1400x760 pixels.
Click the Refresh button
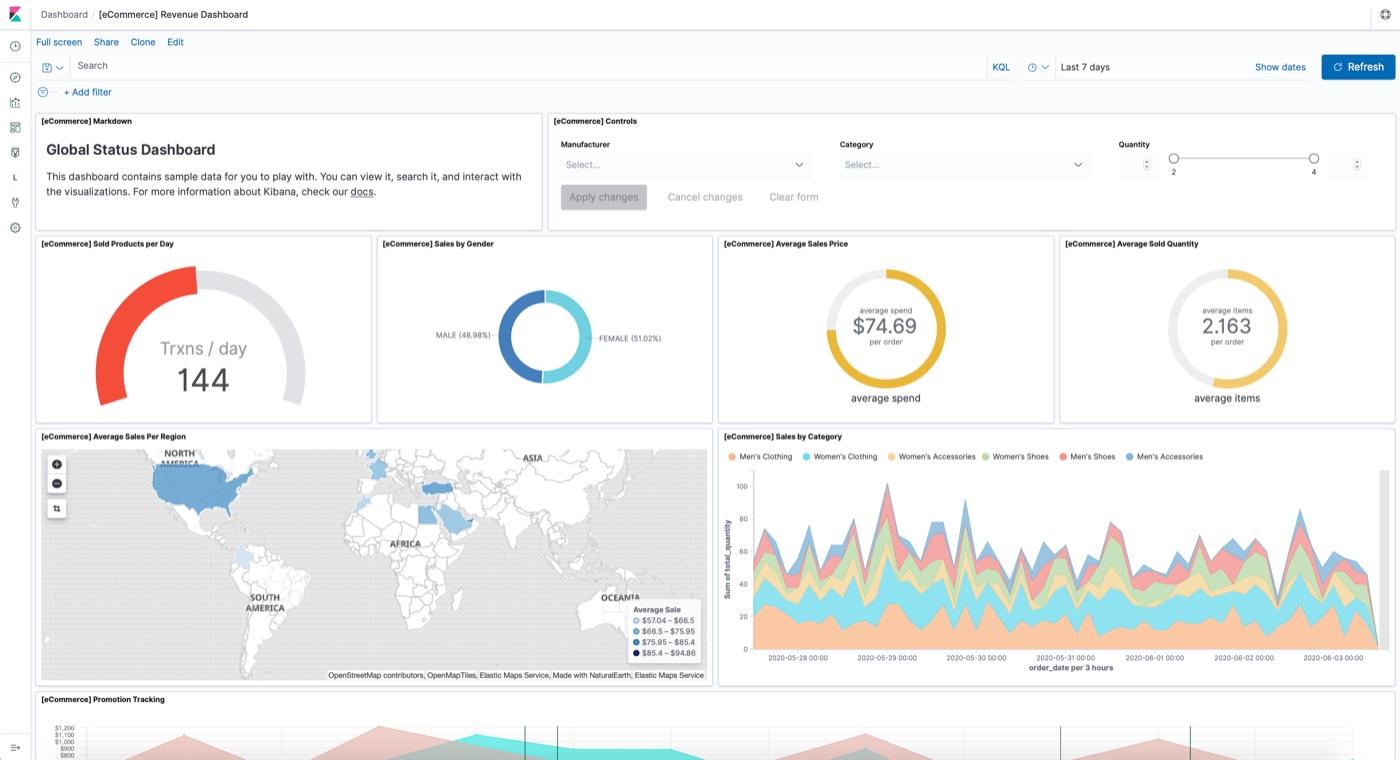click(x=1358, y=67)
